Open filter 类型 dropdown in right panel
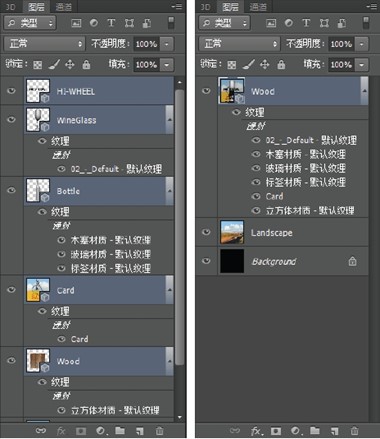This screenshot has height=439, width=380. click(x=224, y=23)
